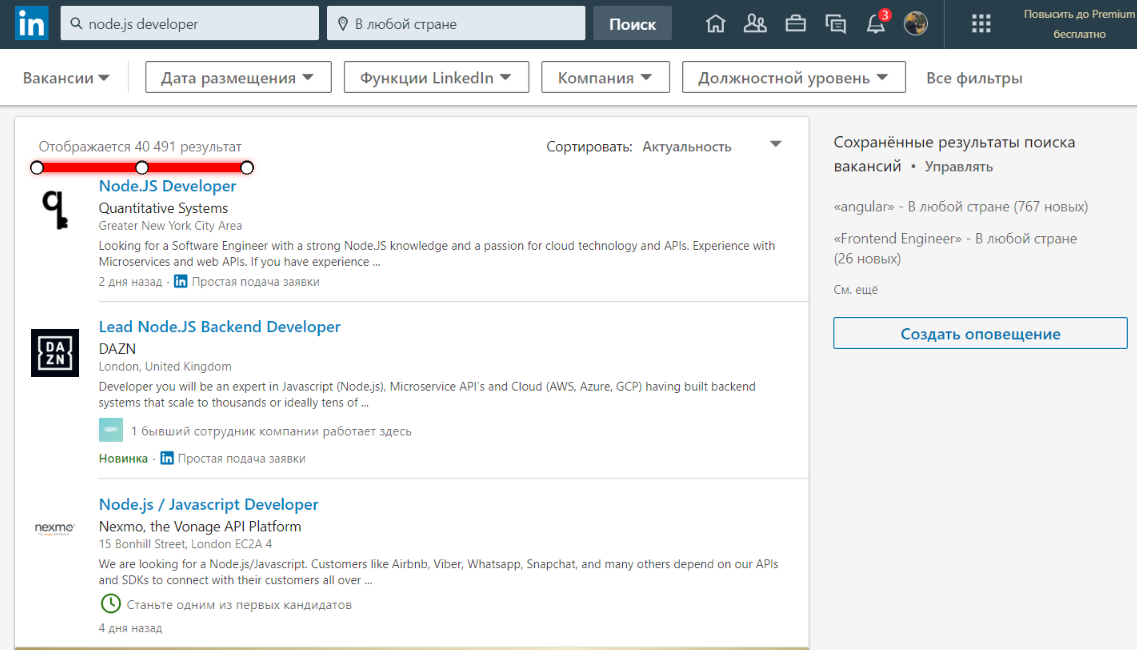The image size is (1137, 650).
Task: Open the Функции LinkedIn filter
Action: (x=437, y=78)
